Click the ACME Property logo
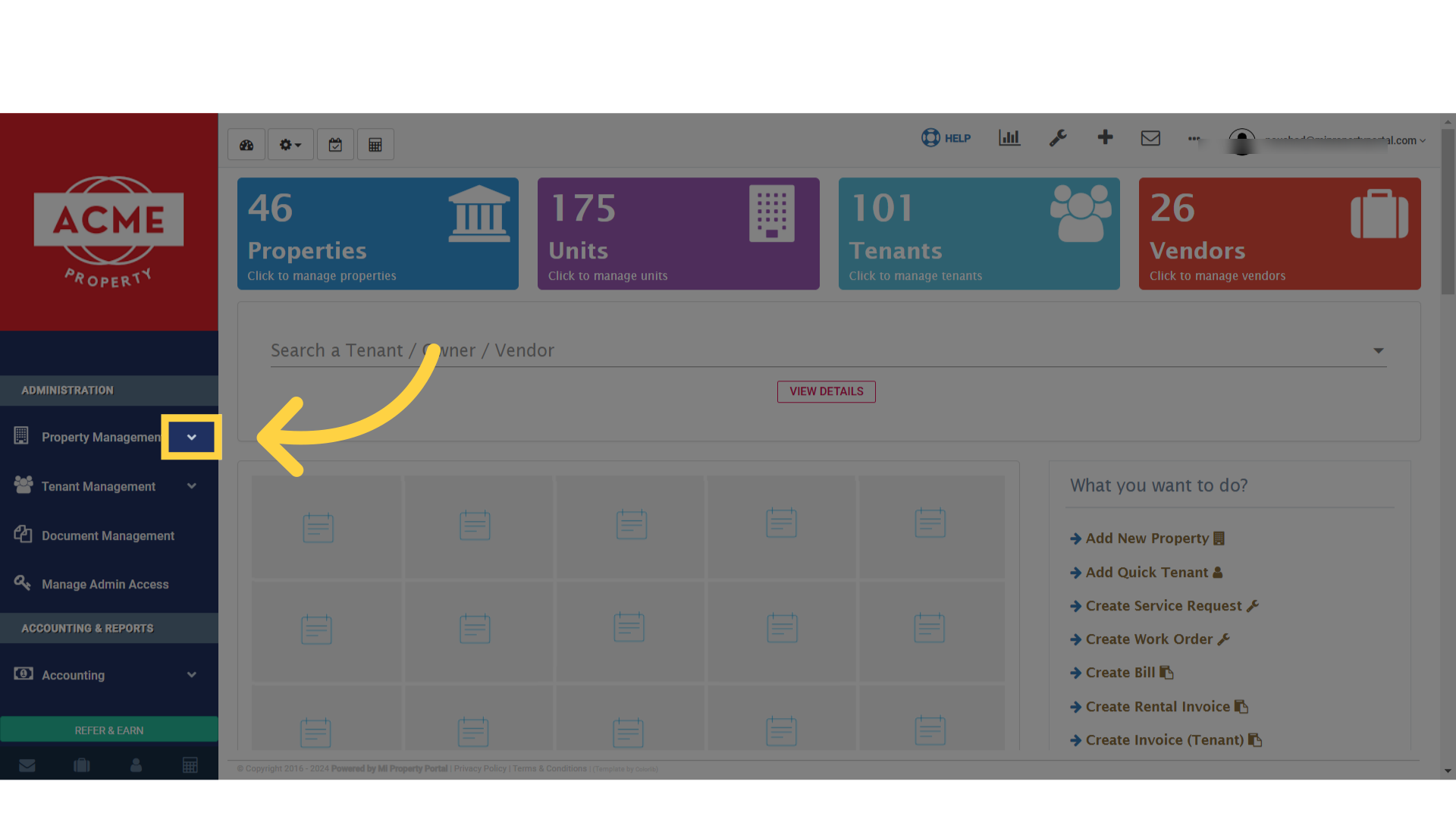1456x819 pixels. point(108,231)
